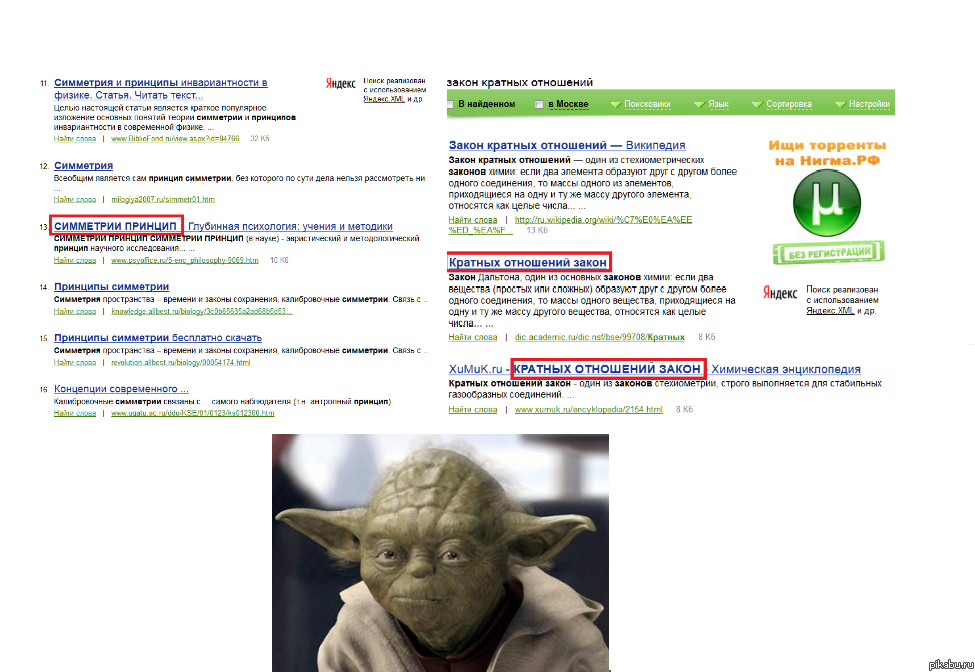Click 'Найти слова' under dic.academic.ru result

[x=473, y=337]
